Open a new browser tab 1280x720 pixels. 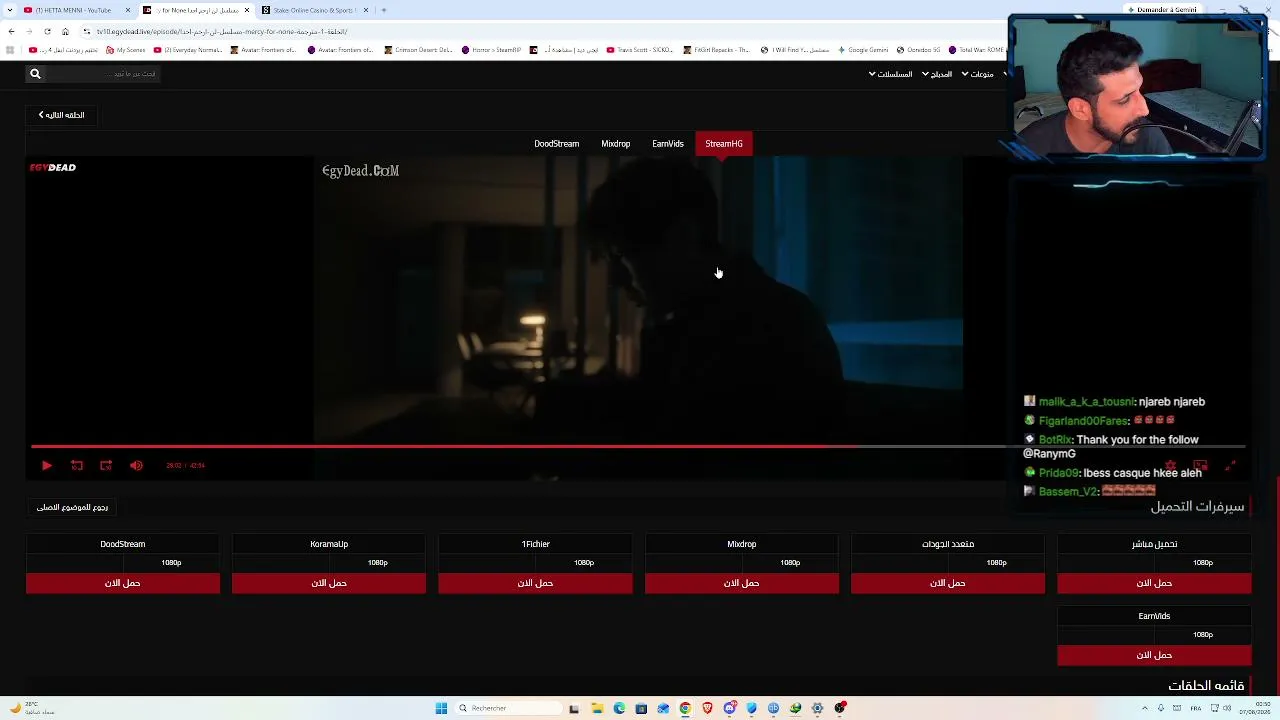pos(384,10)
